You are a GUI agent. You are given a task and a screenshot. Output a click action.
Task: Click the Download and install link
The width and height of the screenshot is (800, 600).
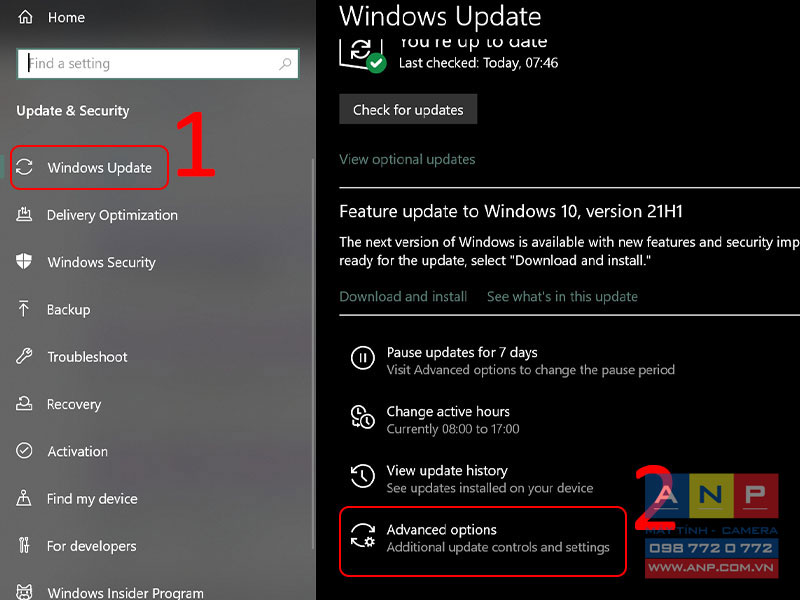point(403,296)
